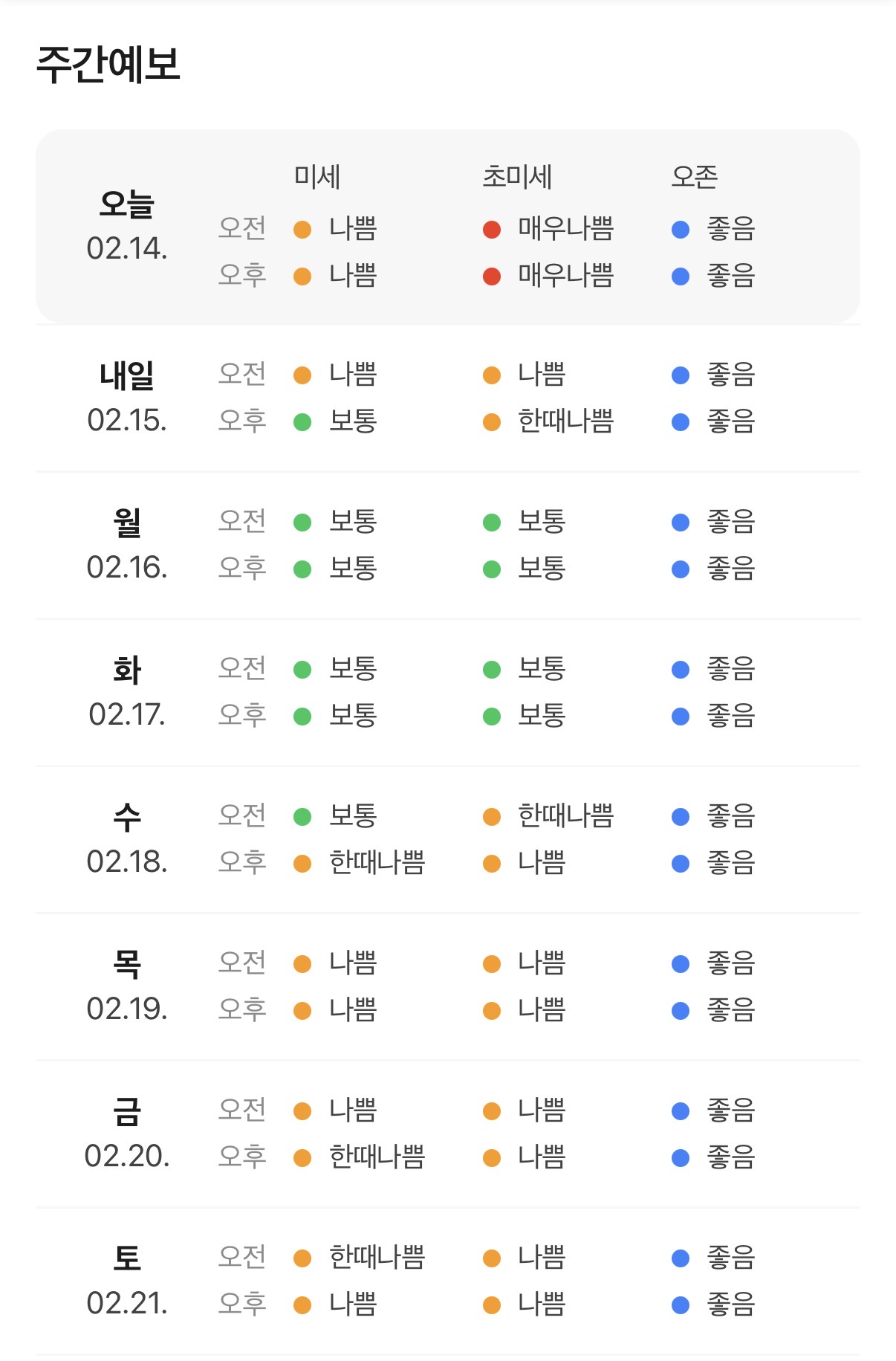Click the red dot for today's 오전 초미세
Screen dimensions: 896x1361
click(x=491, y=230)
